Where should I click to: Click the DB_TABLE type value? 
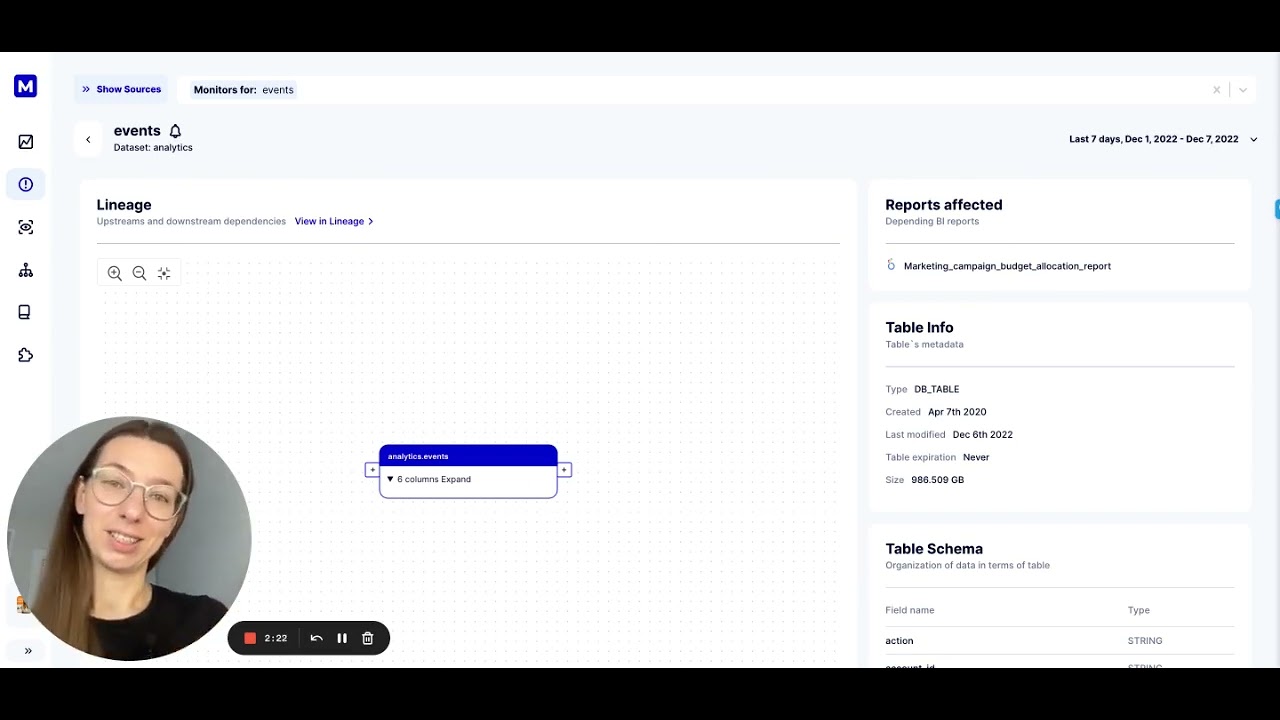click(936, 389)
